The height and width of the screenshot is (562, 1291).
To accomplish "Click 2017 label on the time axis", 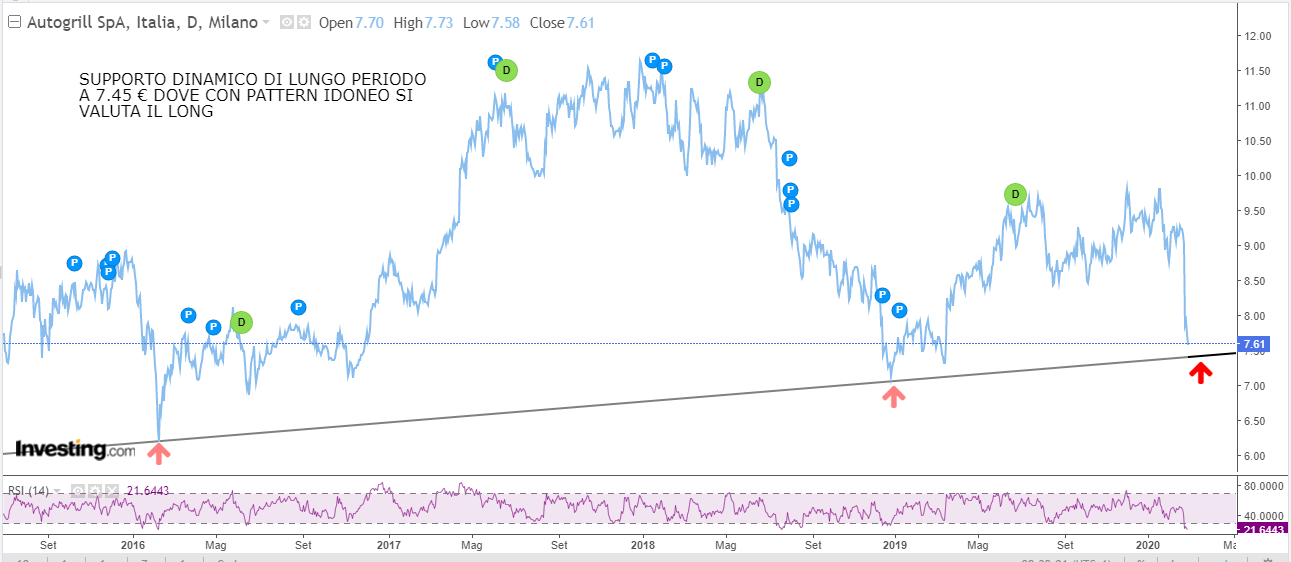I will coord(389,545).
